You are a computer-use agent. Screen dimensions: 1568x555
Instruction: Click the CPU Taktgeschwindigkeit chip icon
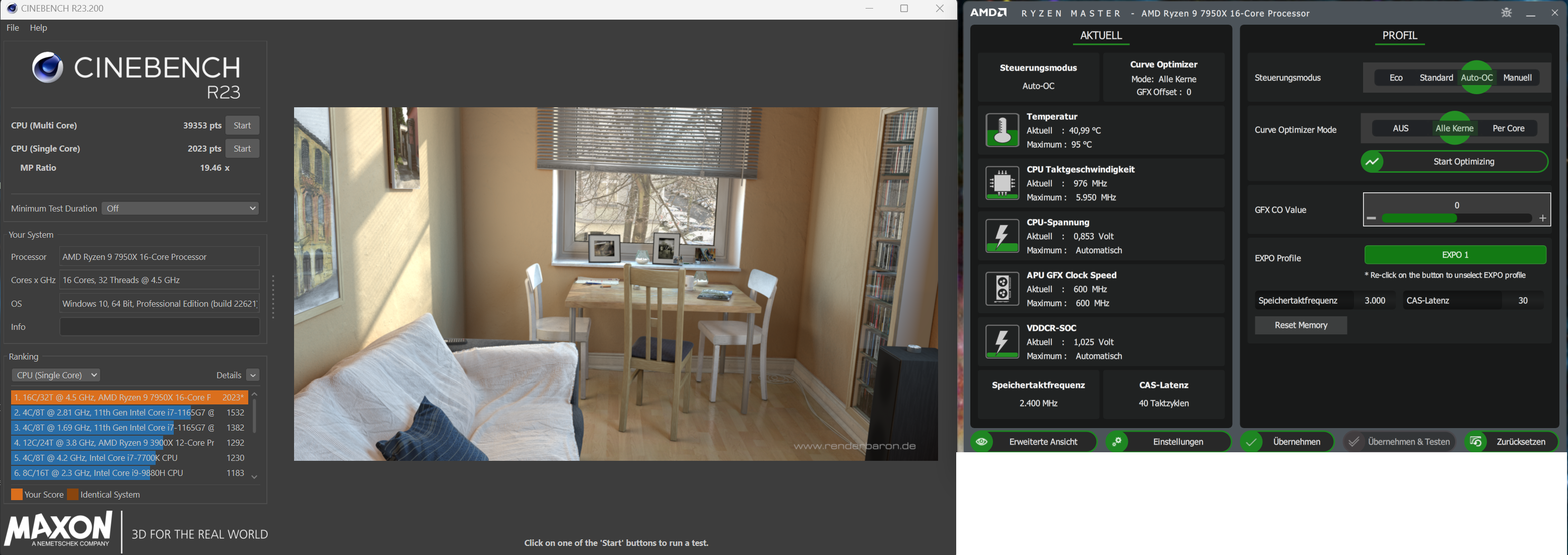pos(1002,183)
